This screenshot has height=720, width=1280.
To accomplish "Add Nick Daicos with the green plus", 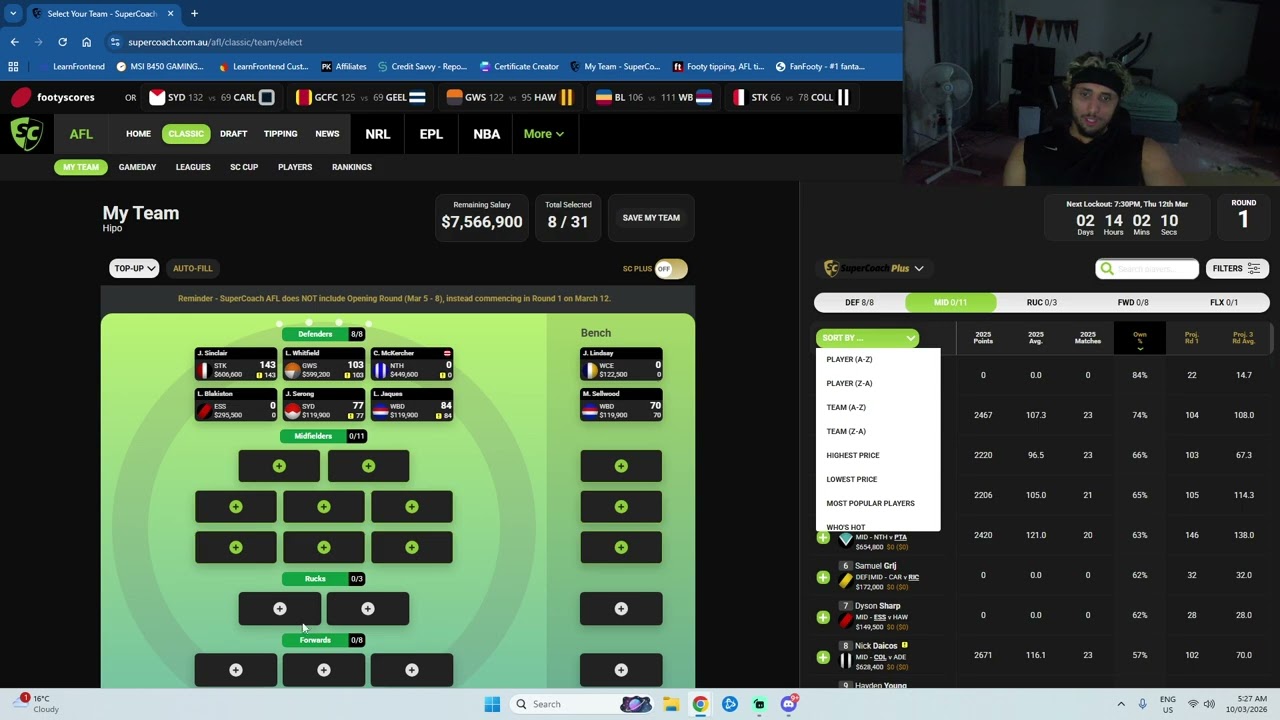I will (x=823, y=657).
